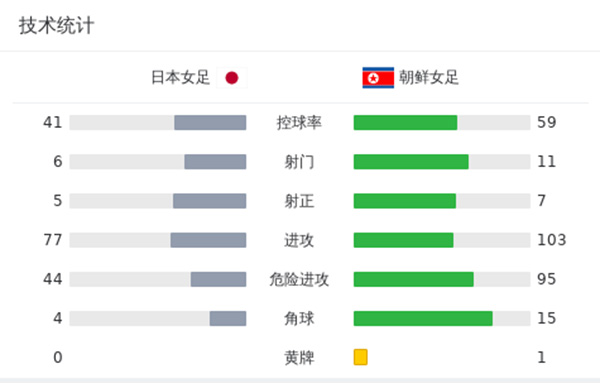Click Japan's 控球率 gray bar
600x383 pixels.
pos(210,123)
